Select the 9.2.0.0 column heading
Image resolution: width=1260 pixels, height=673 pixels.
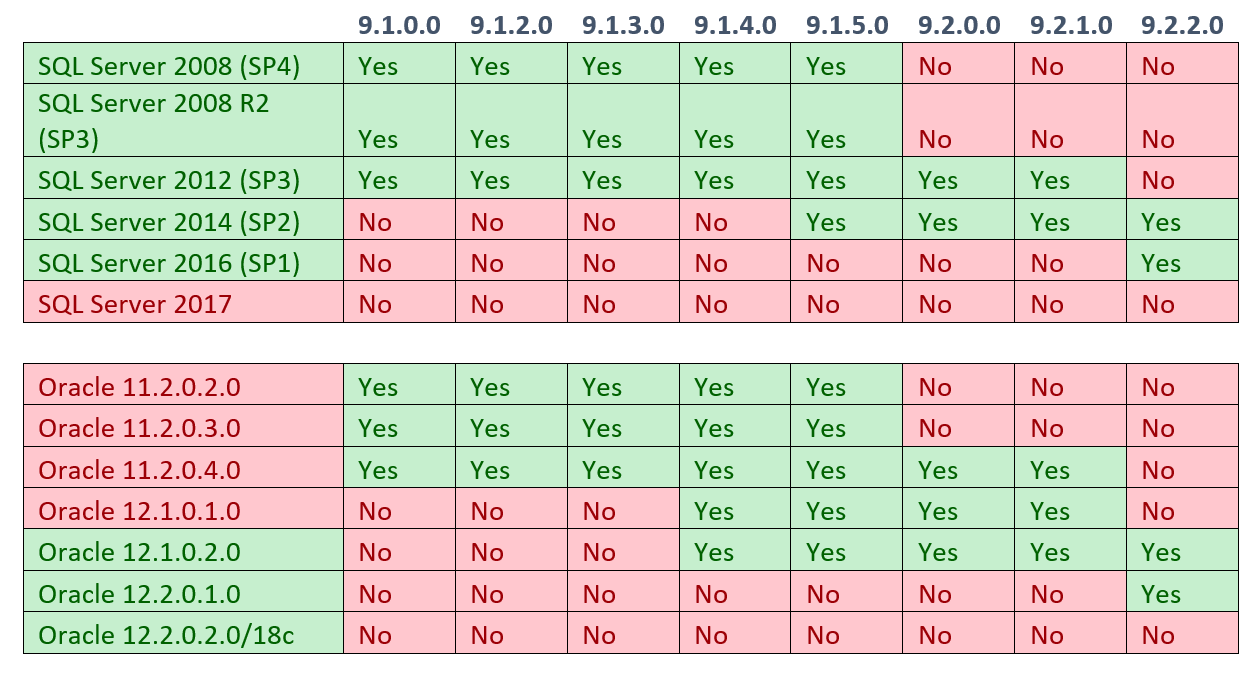coord(958,25)
